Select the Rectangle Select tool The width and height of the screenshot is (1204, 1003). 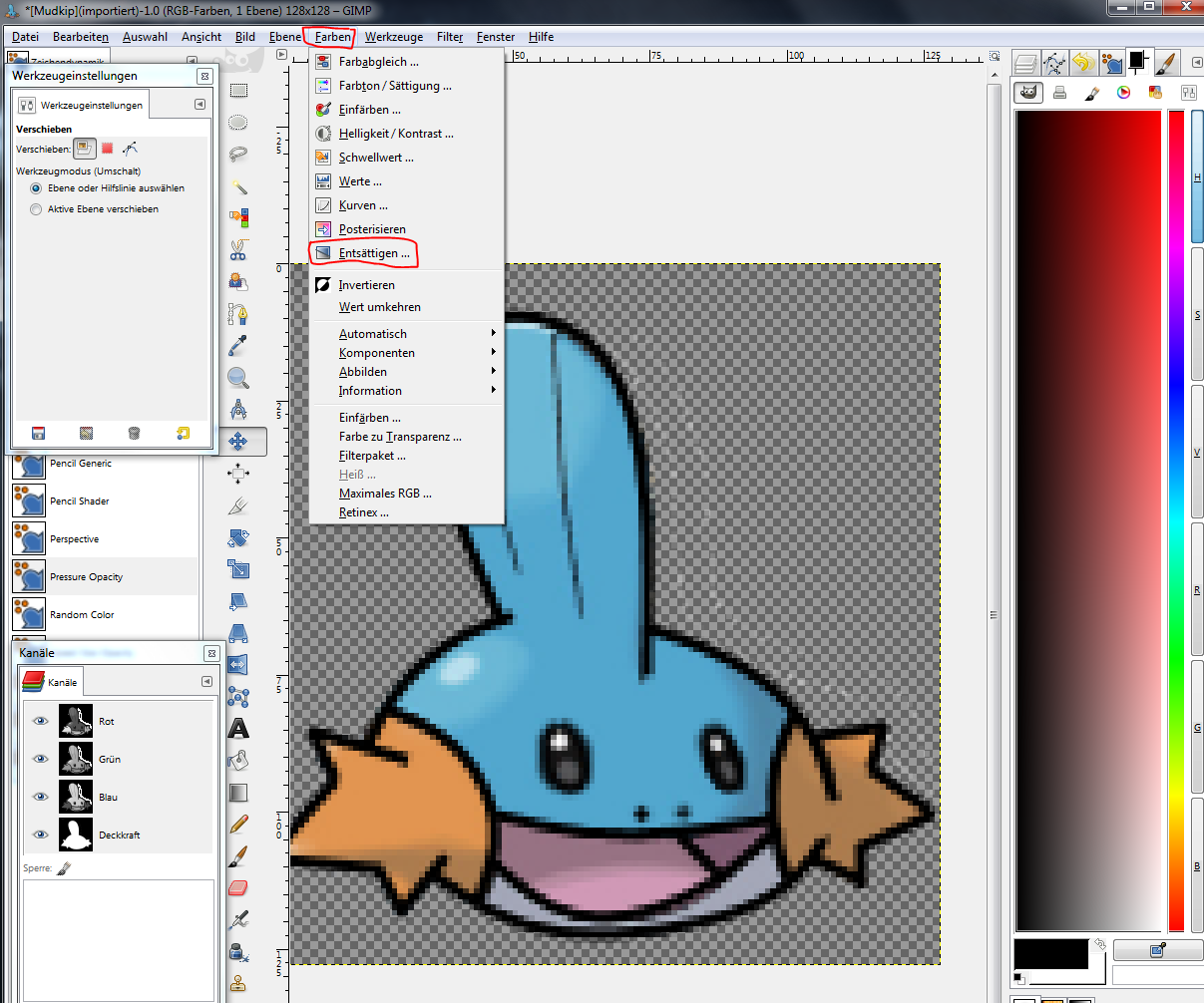(238, 91)
